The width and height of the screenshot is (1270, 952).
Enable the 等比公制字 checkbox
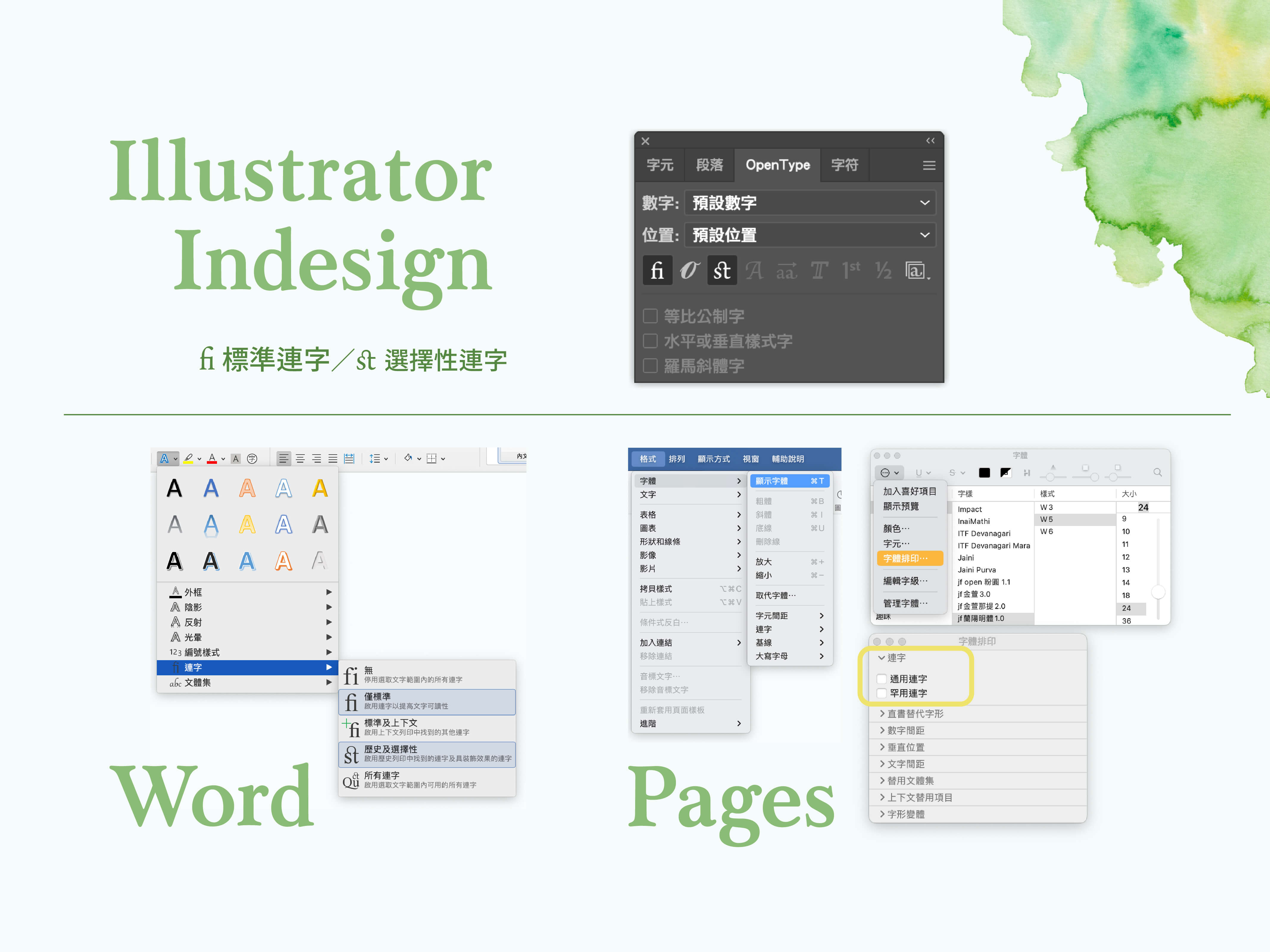click(x=650, y=316)
